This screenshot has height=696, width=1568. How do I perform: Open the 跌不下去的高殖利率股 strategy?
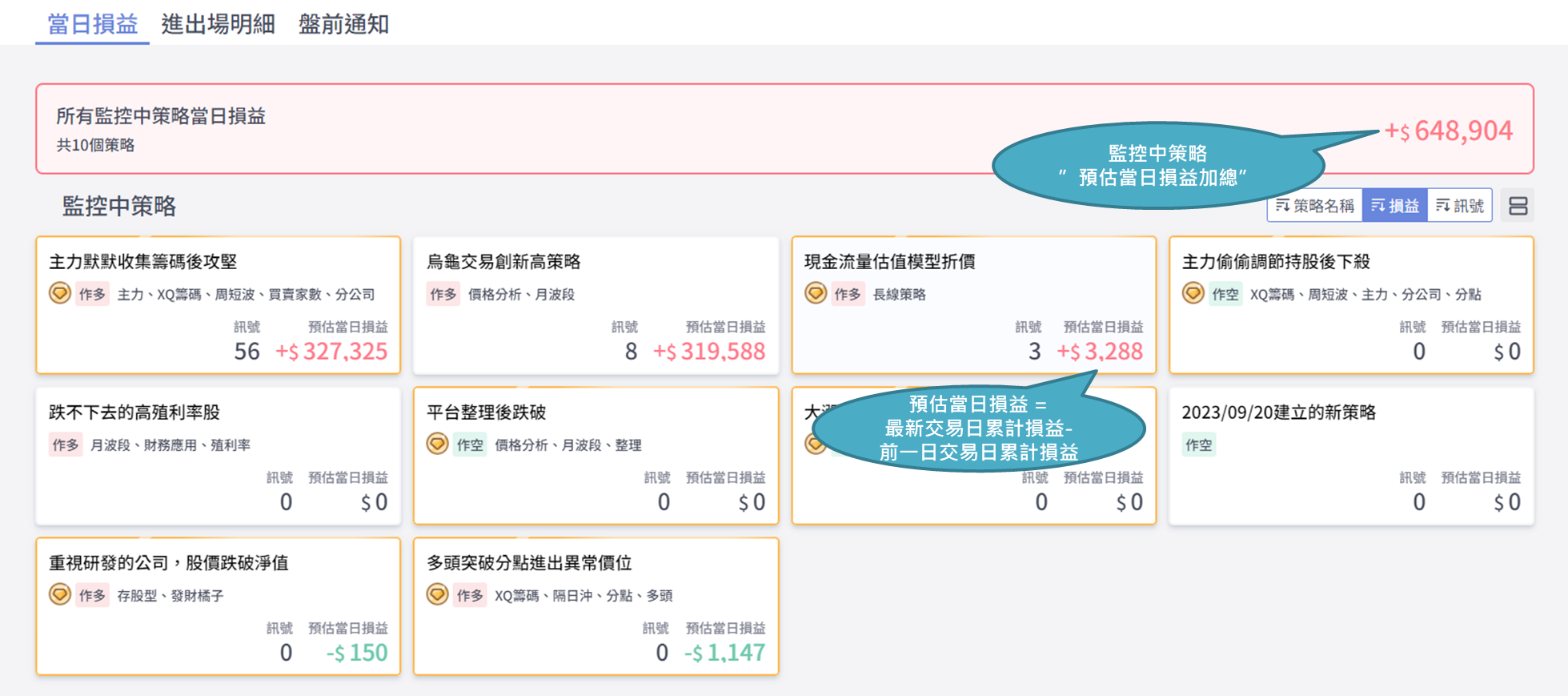[x=134, y=412]
